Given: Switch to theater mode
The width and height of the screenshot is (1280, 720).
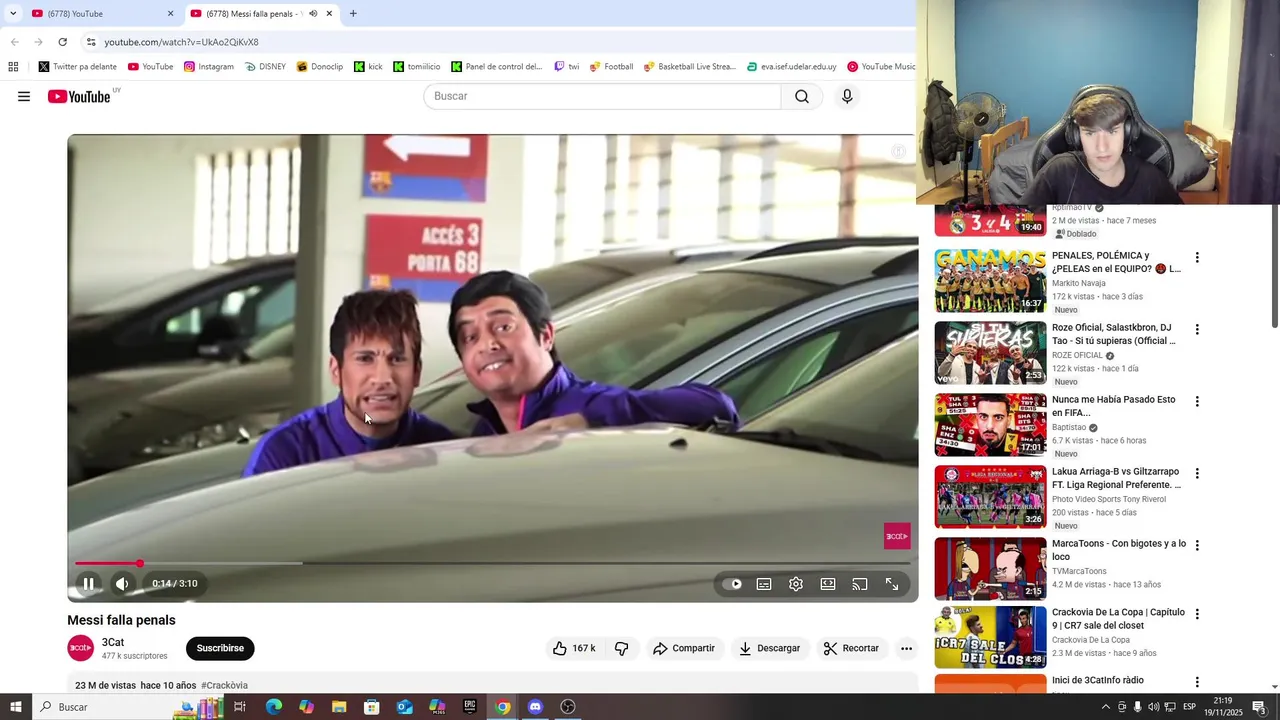Looking at the screenshot, I should 828,584.
